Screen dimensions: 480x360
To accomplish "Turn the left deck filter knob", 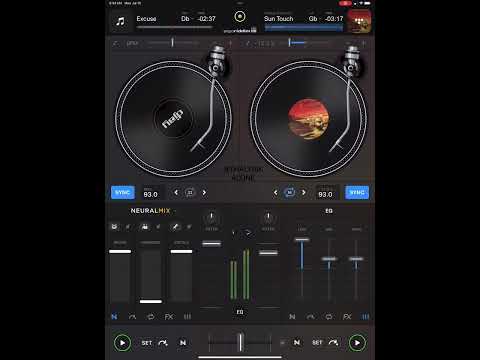I will (211, 219).
